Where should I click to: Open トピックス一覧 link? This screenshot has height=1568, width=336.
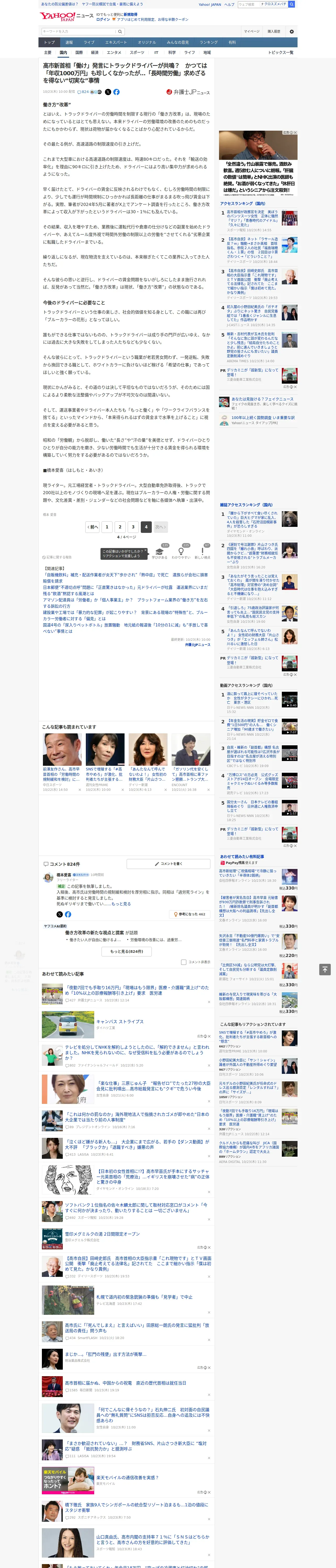(281, 52)
